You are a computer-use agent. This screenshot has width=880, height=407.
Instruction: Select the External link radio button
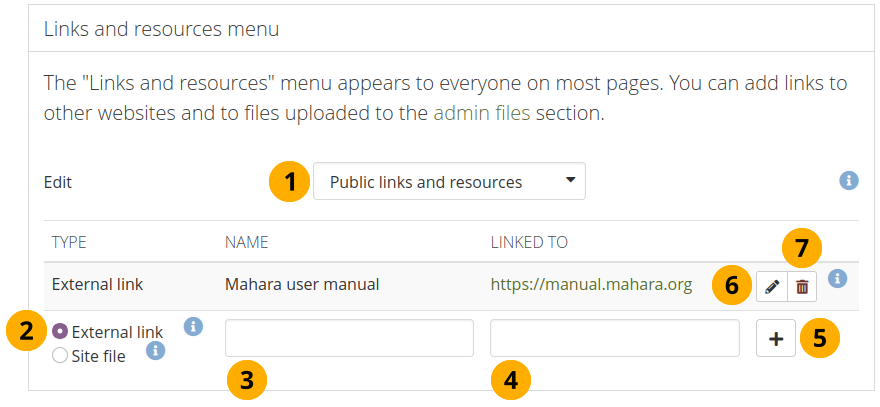[x=59, y=332]
